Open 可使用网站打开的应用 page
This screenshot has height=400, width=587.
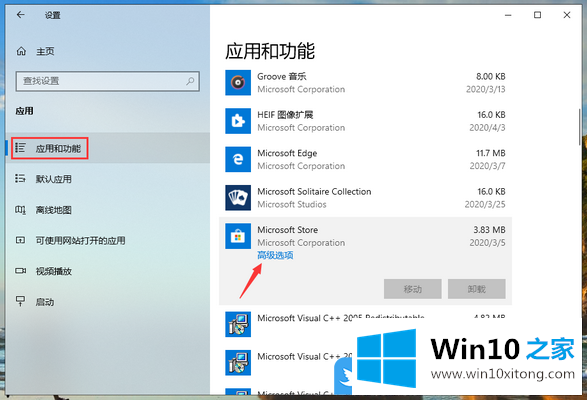tap(108, 240)
